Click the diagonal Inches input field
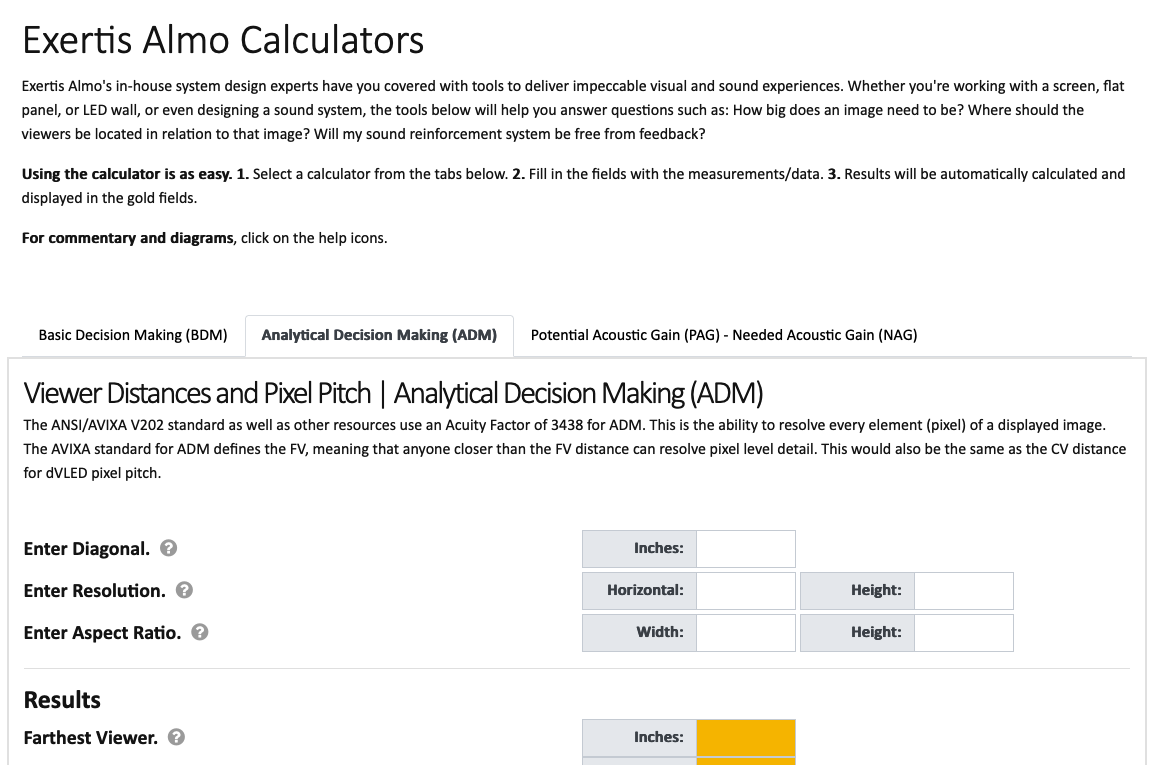 coord(746,548)
